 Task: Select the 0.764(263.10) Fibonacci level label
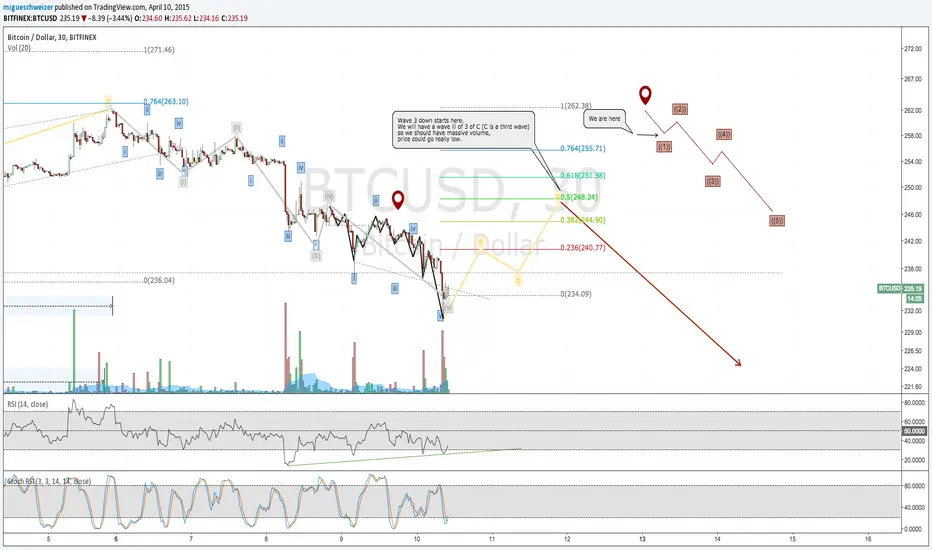click(x=166, y=102)
